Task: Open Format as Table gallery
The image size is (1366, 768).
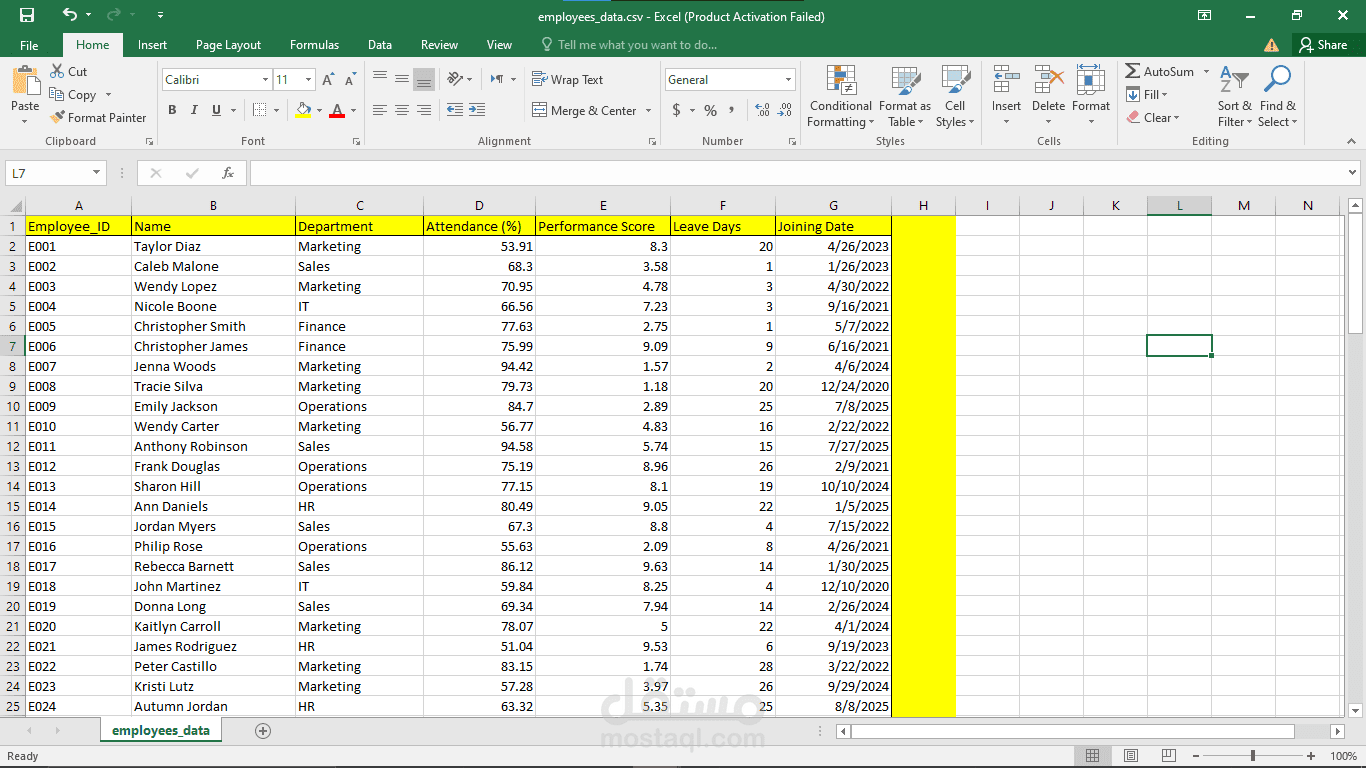Action: tap(905, 96)
